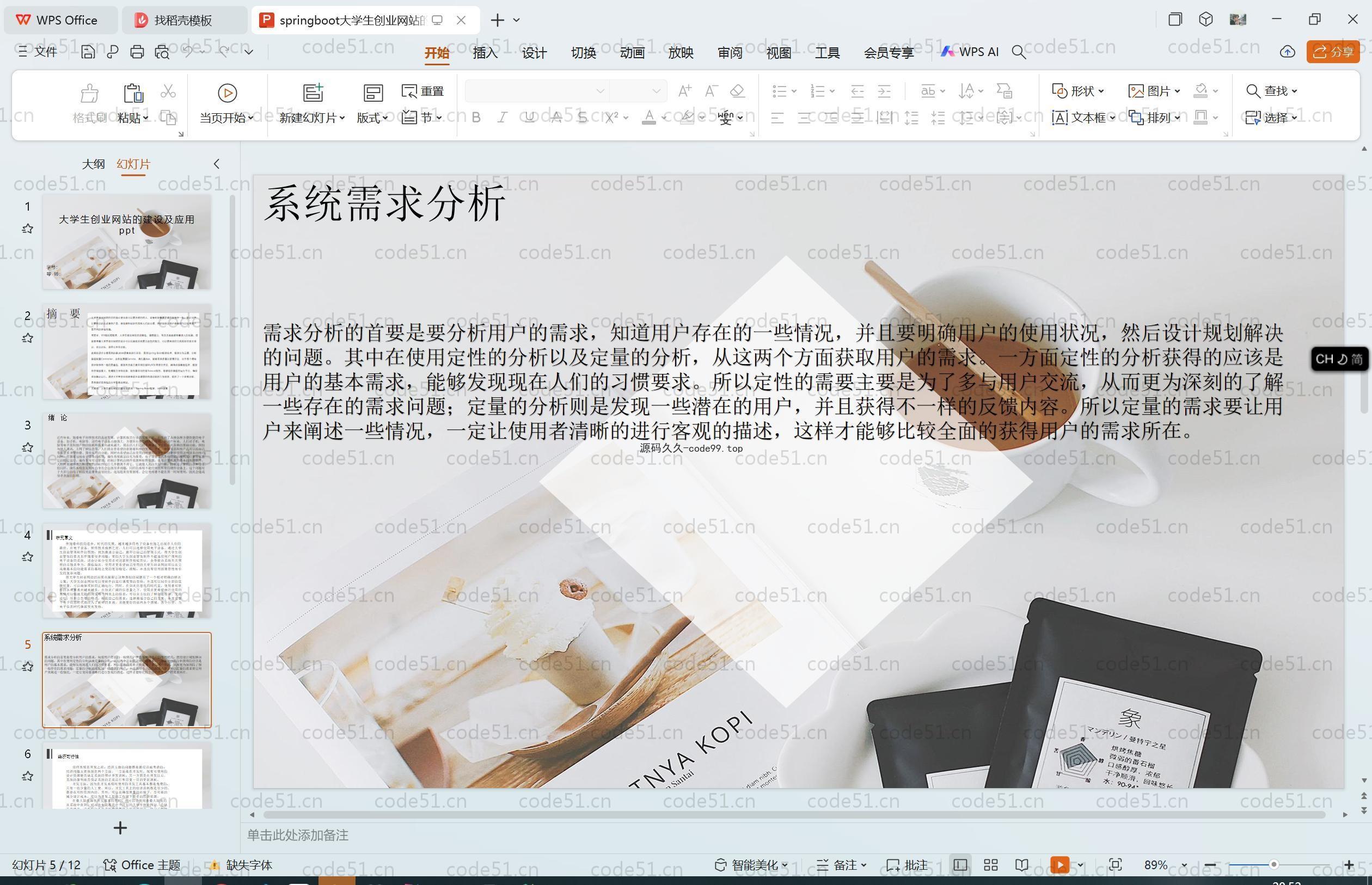1372x885 pixels.
Task: Click the Paste clipboard icon
Action: pos(133,93)
